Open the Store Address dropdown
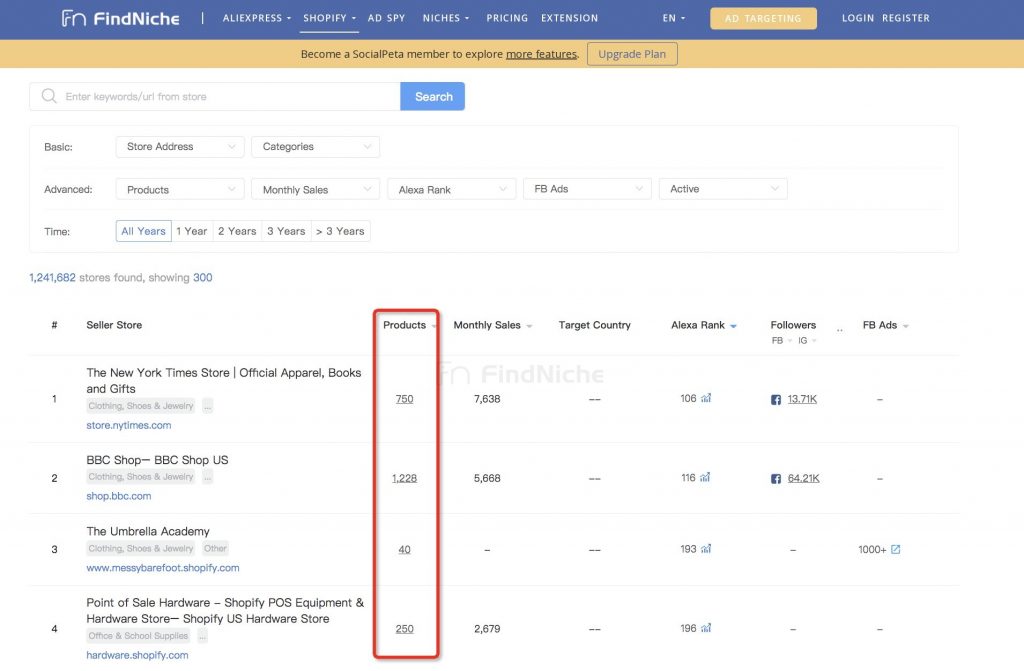Viewport: 1024px width, 671px height. (180, 147)
